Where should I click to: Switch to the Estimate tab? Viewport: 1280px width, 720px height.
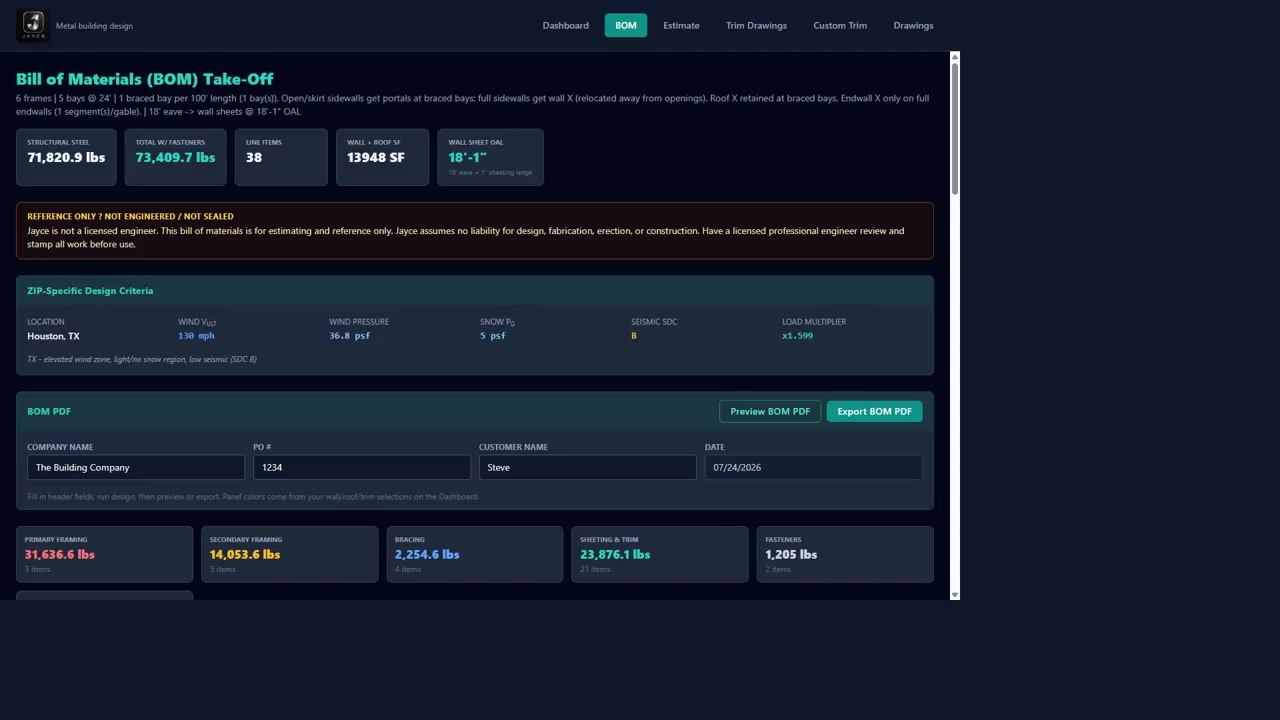pyautogui.click(x=681, y=25)
